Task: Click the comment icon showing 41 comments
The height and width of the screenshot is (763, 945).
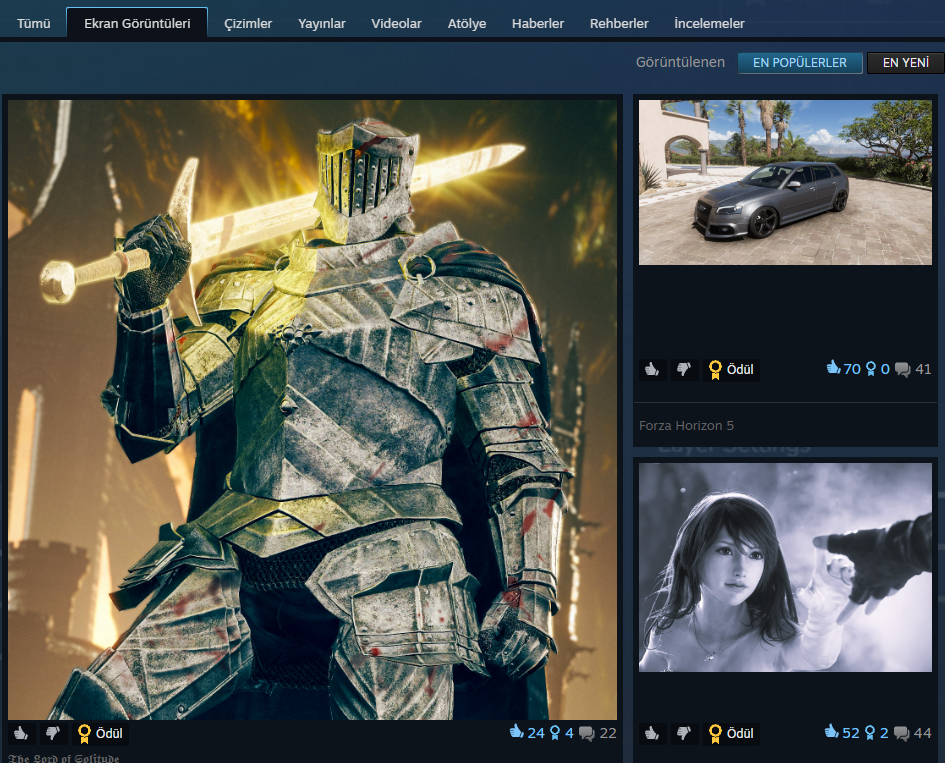Action: [x=902, y=369]
